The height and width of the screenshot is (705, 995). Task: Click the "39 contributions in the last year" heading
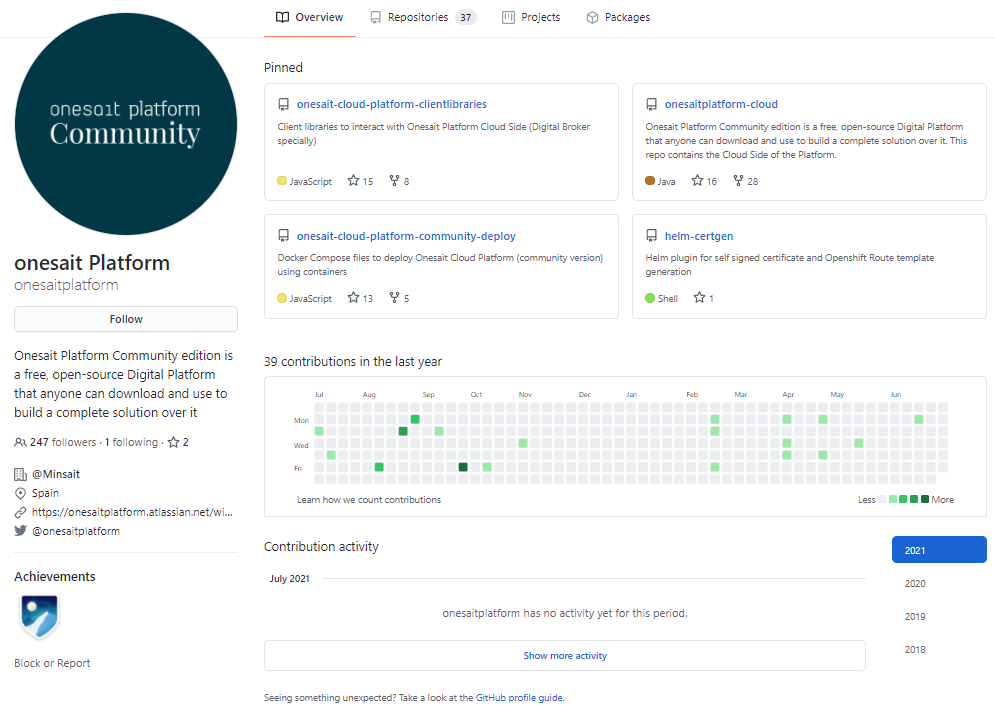(353, 361)
